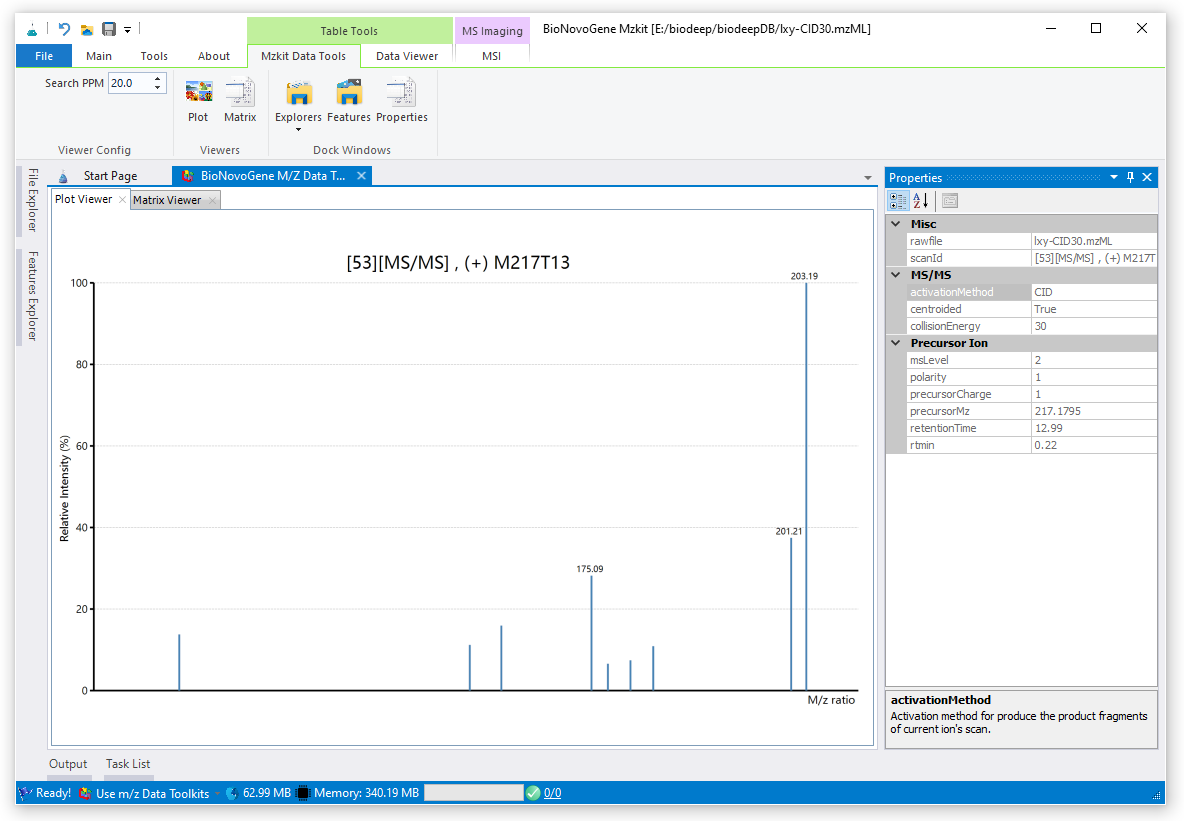Open the MSI ribbon tab
Viewport: 1184px width, 821px height.
[x=491, y=56]
